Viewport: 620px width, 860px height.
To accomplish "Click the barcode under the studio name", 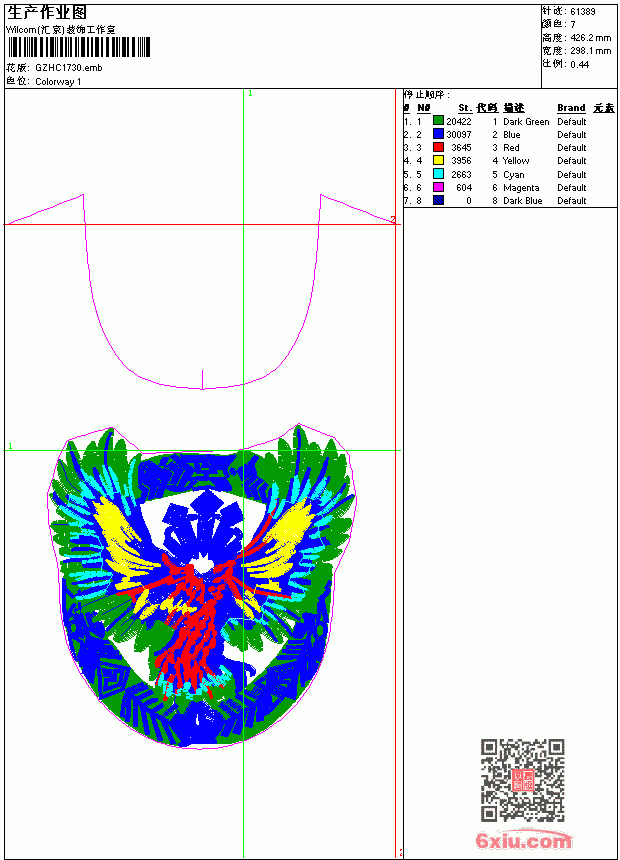I will point(78,47).
